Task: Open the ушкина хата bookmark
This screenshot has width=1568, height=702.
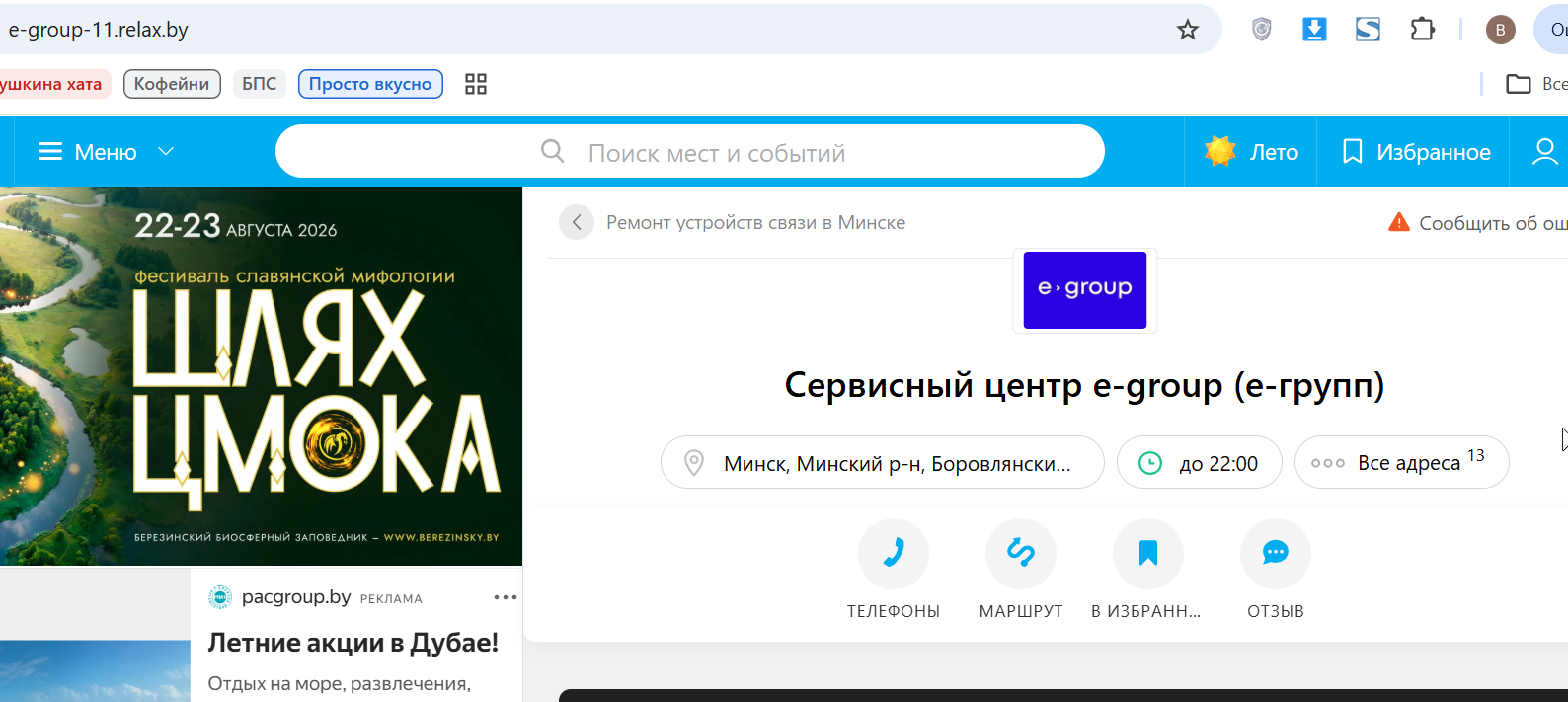Action: (54, 84)
